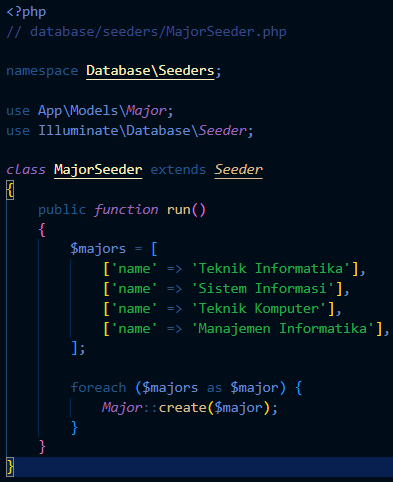Click the string 'Teknik Komputer'
The height and width of the screenshot is (482, 393).
point(259,309)
